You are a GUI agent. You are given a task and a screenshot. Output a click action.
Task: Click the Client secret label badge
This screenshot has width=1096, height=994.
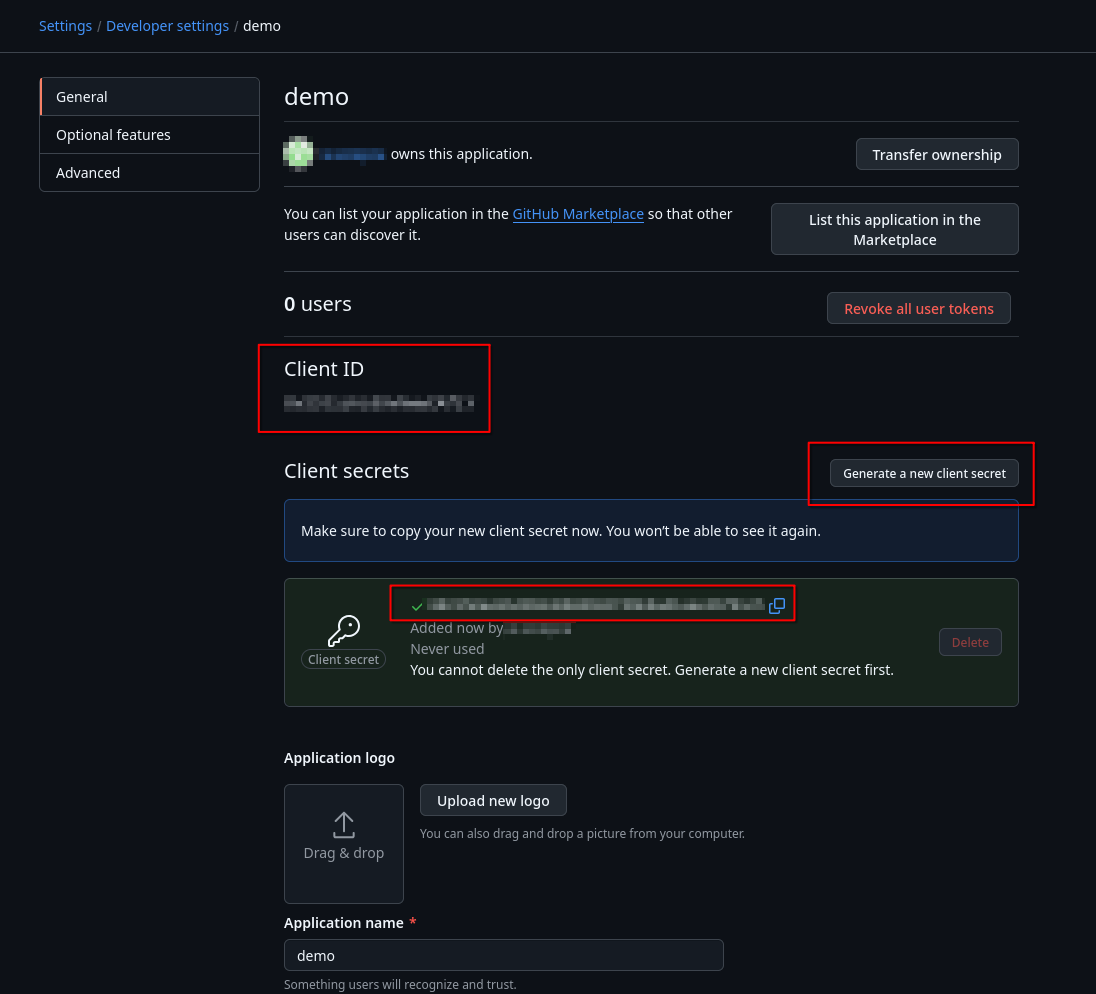click(343, 659)
